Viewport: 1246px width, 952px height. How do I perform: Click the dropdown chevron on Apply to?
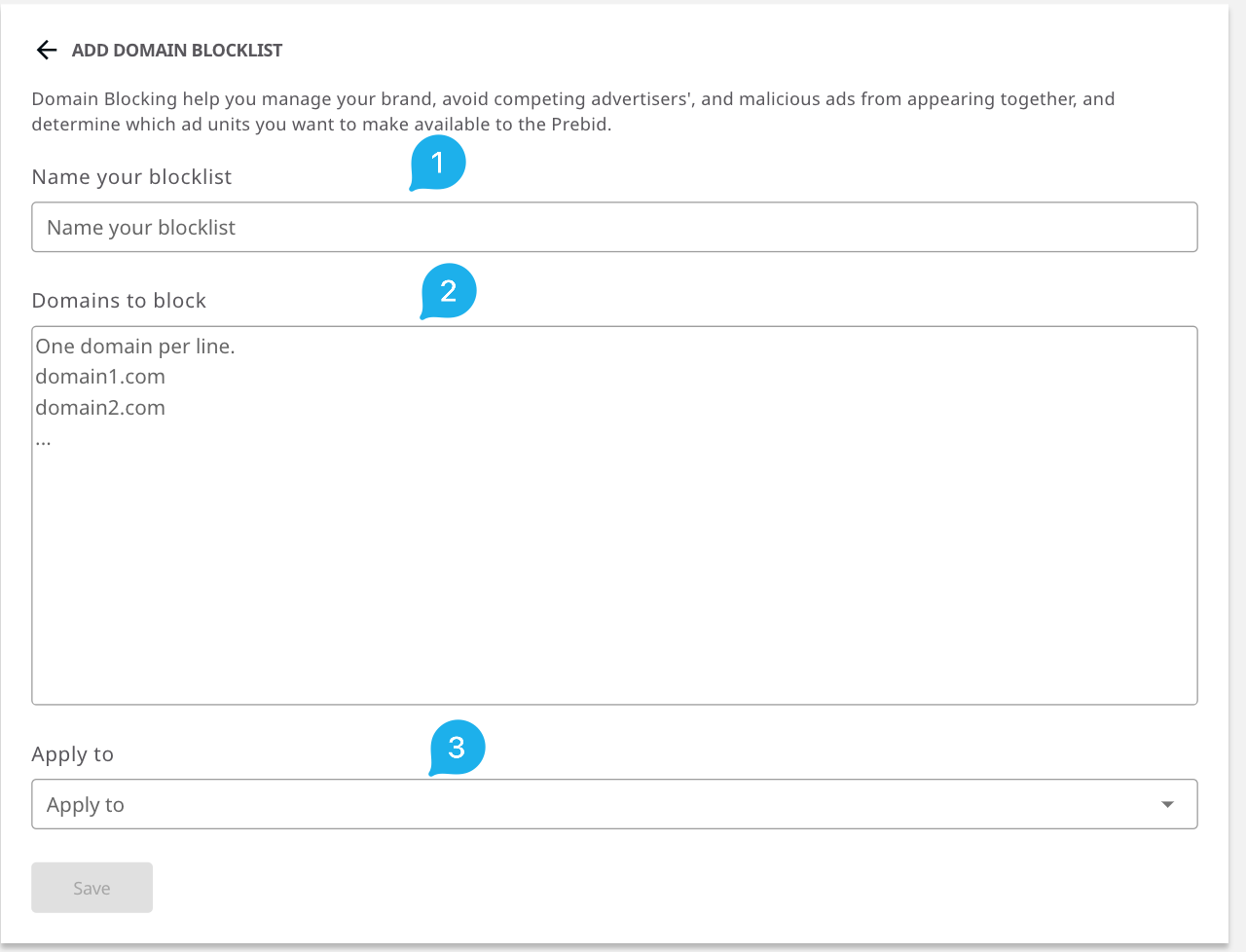coord(1167,804)
